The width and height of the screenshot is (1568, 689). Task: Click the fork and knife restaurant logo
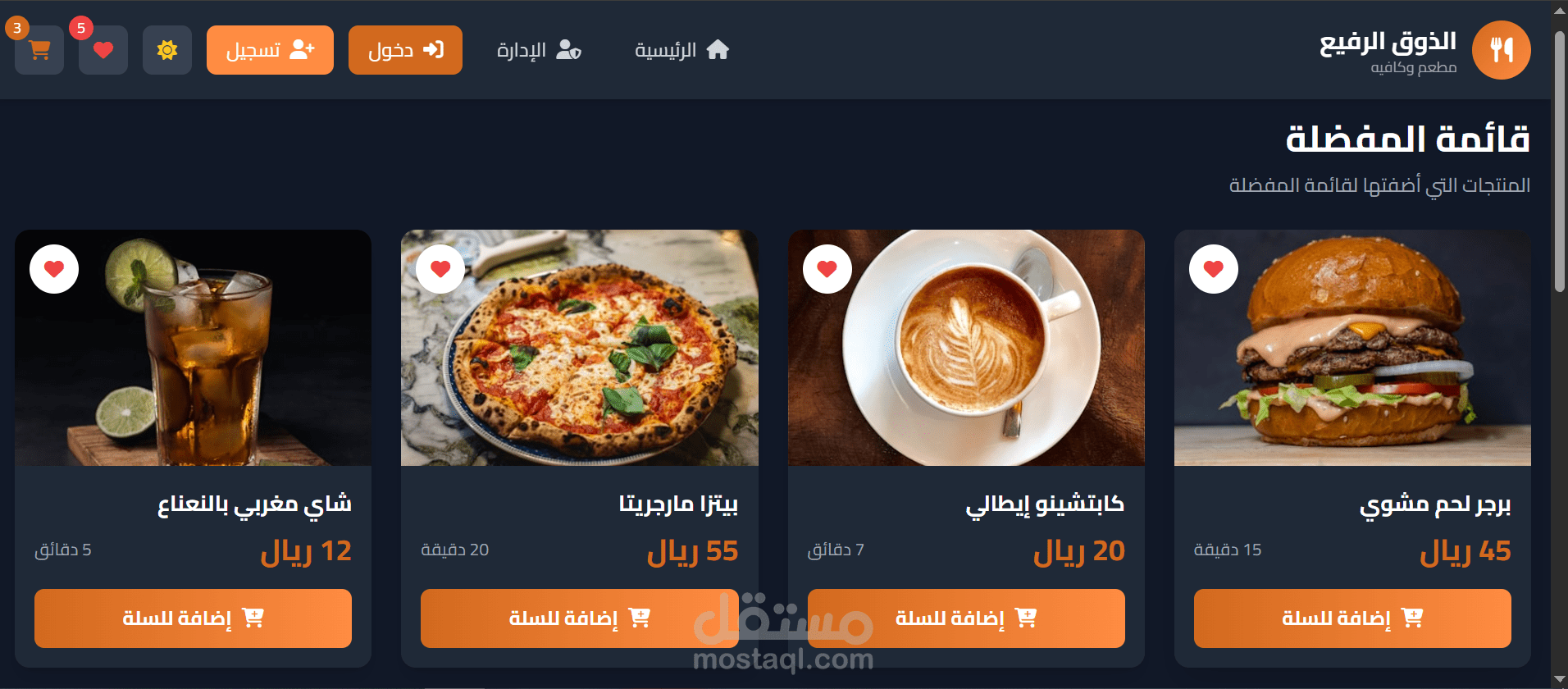(1501, 50)
